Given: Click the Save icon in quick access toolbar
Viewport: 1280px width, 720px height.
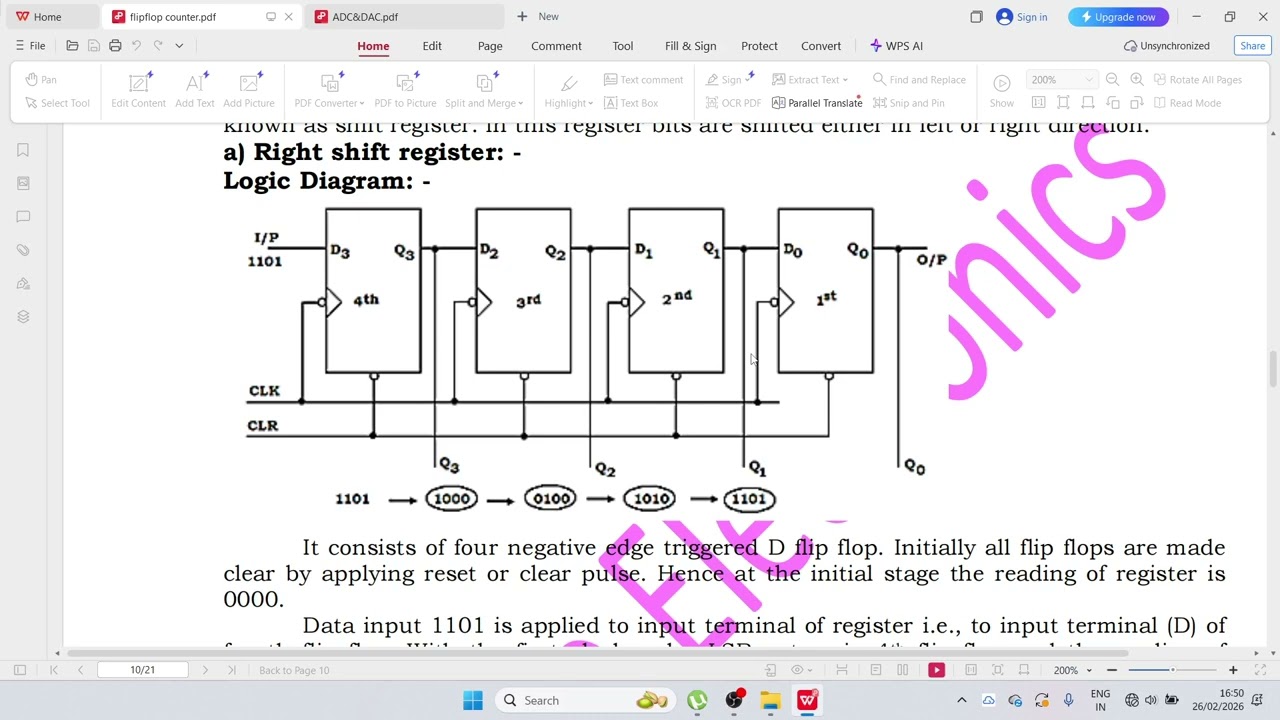Looking at the screenshot, I should [94, 45].
